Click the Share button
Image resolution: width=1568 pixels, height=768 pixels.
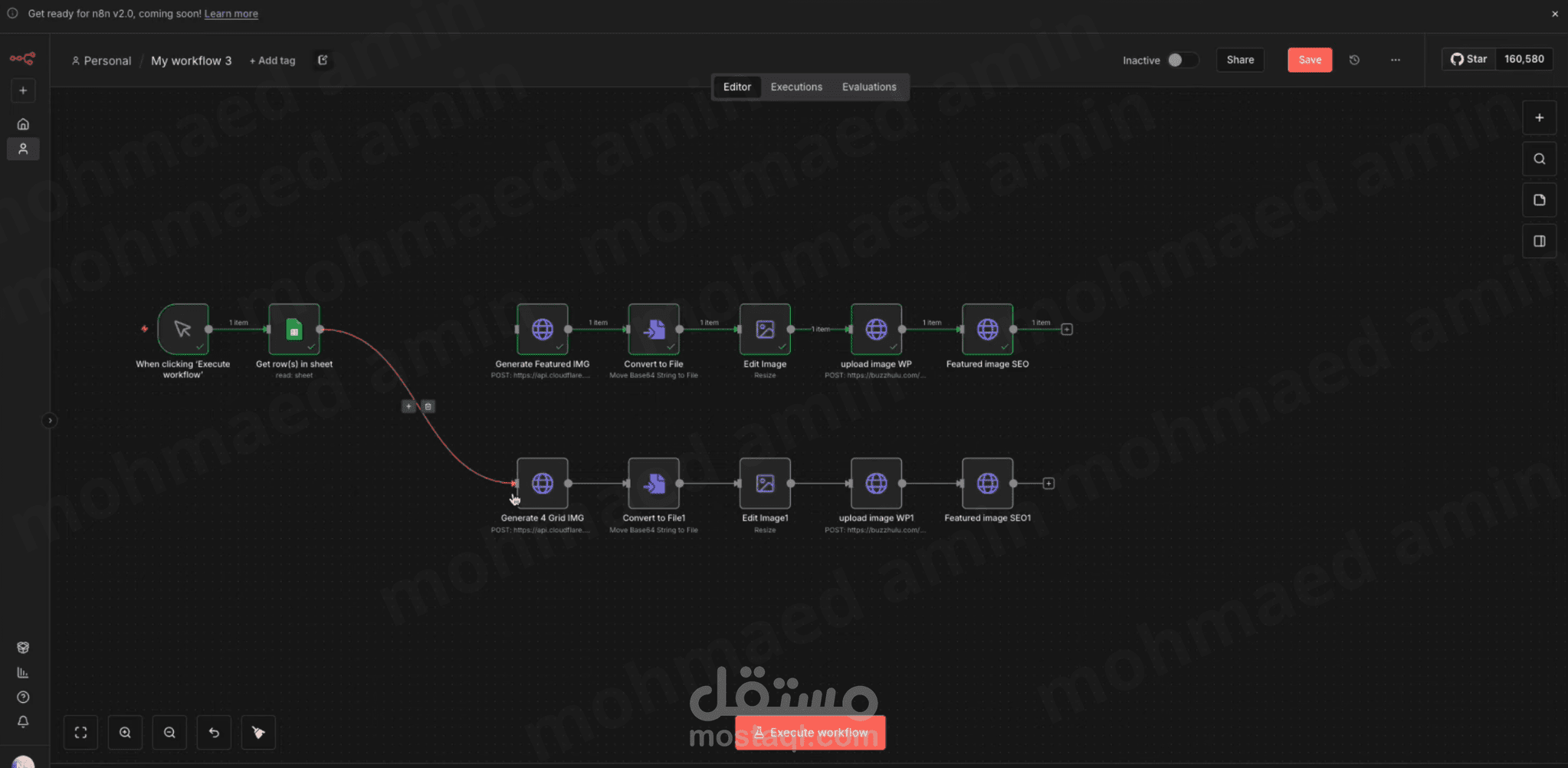(1240, 60)
